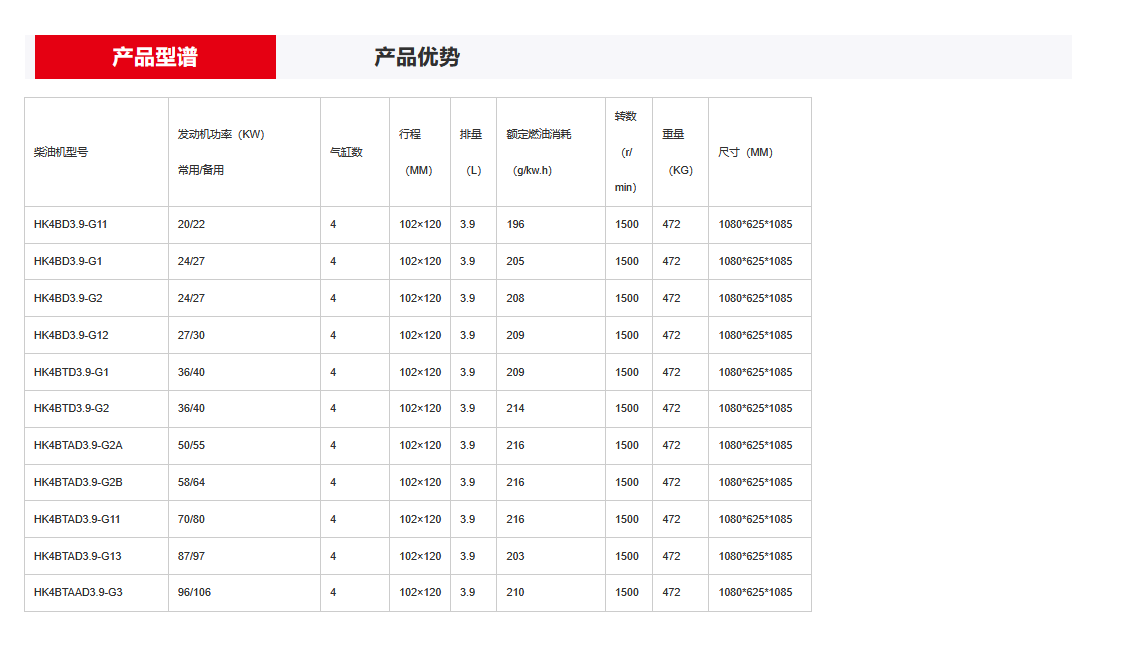Click the 柴油机型号 column header

97,152
